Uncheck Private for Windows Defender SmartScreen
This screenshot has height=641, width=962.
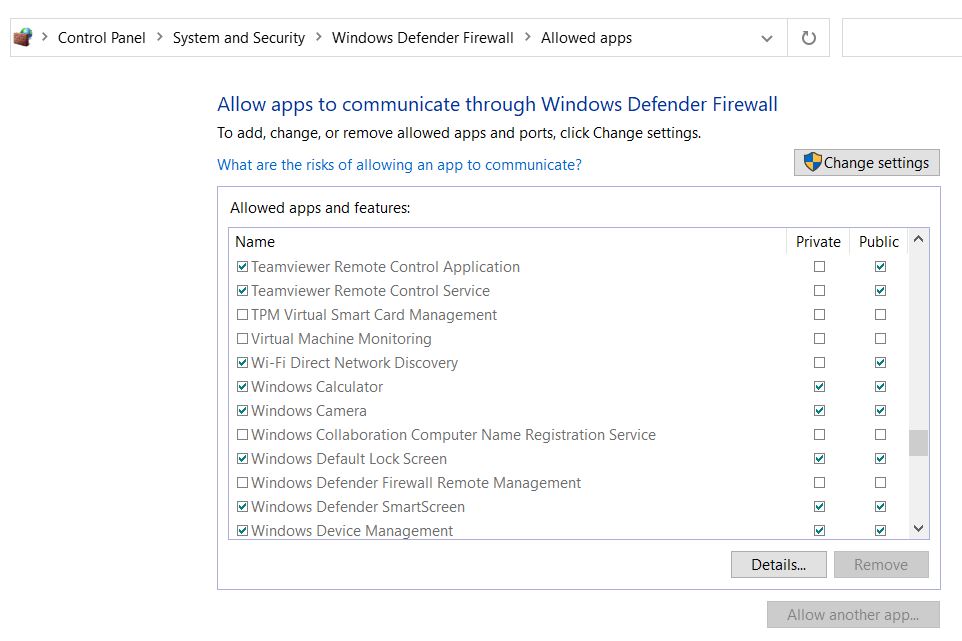(819, 507)
